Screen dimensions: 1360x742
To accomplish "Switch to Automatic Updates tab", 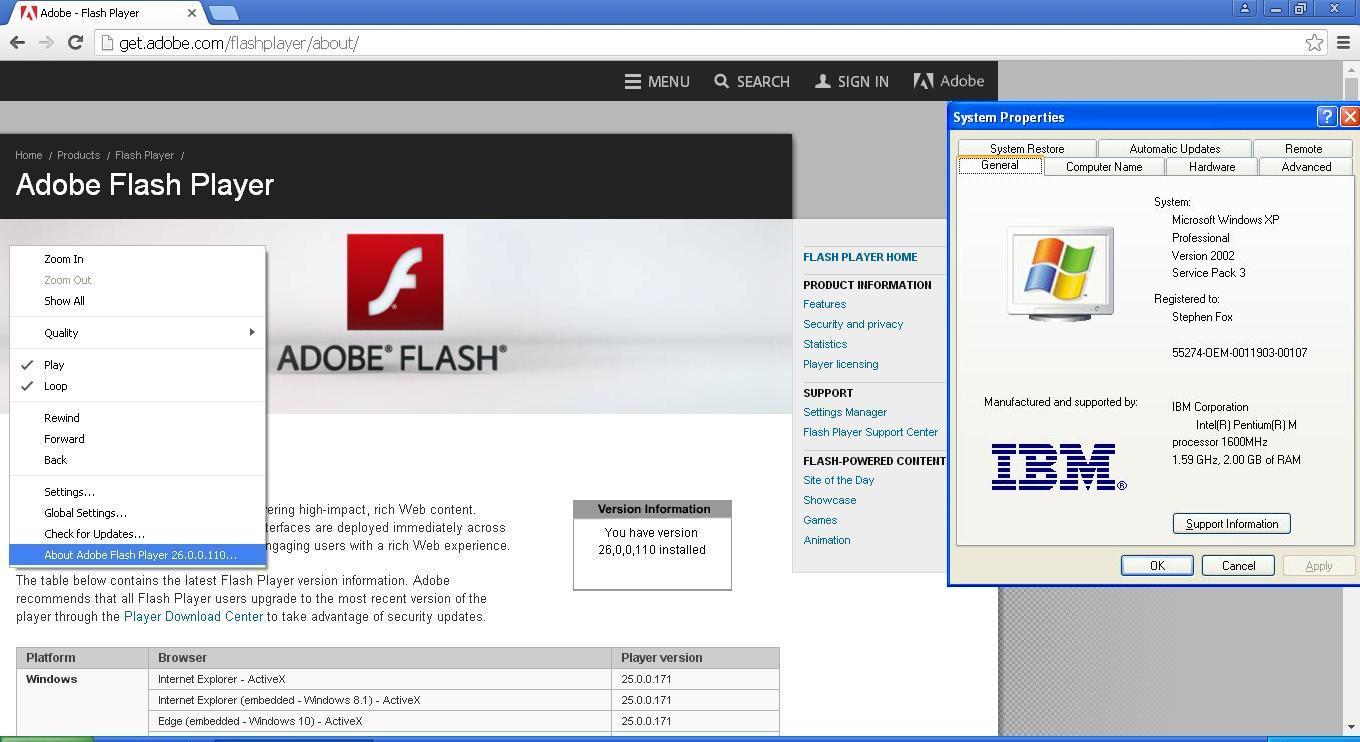I will click(x=1174, y=148).
